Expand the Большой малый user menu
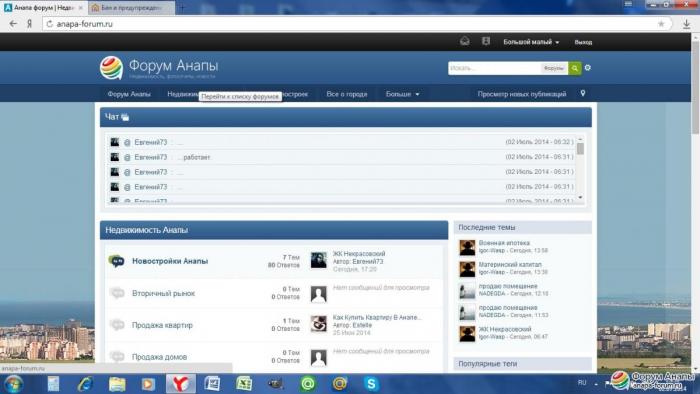The width and height of the screenshot is (700, 394). click(x=531, y=42)
